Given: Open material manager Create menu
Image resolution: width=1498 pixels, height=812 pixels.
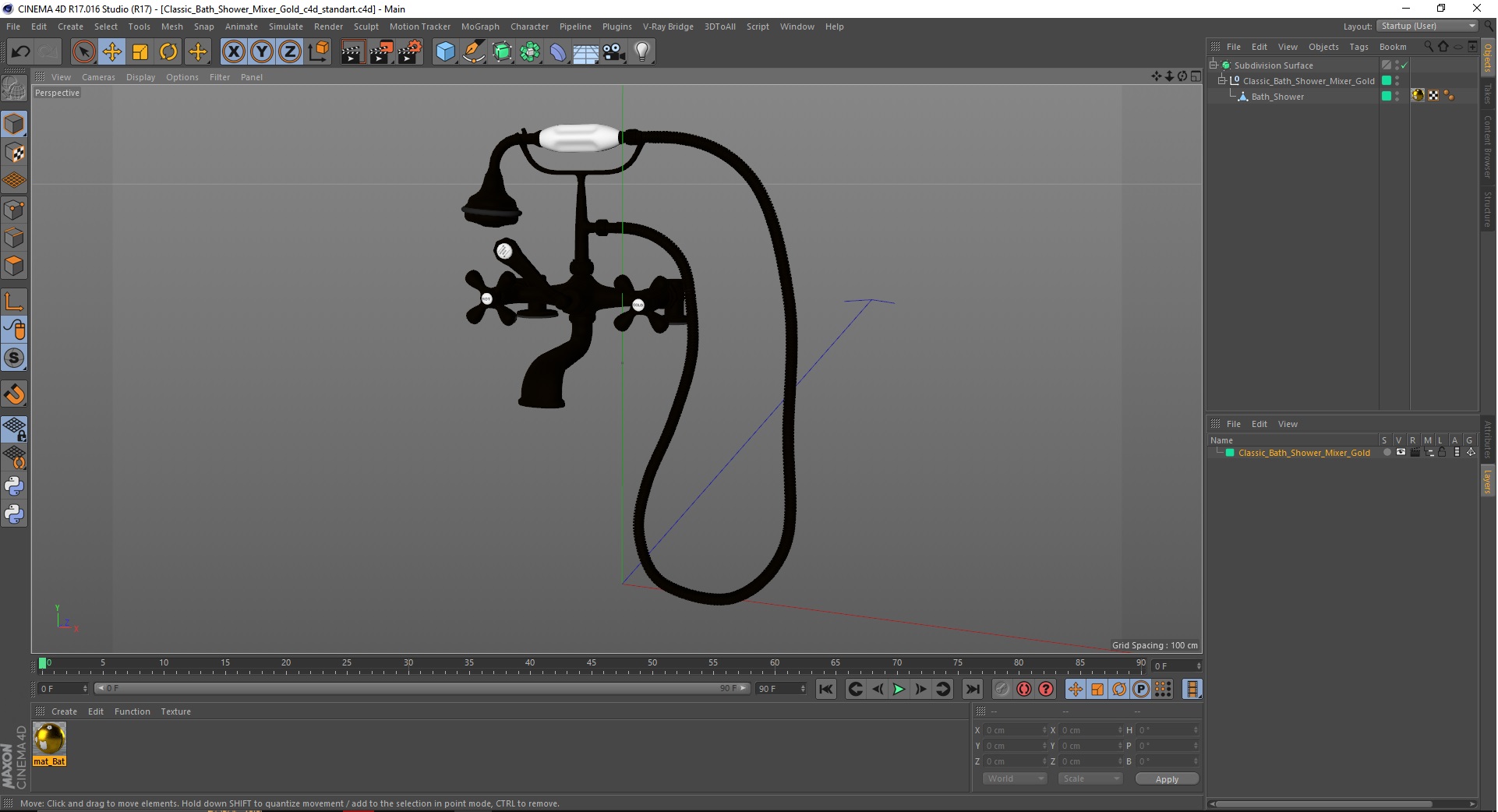Looking at the screenshot, I should (64, 712).
